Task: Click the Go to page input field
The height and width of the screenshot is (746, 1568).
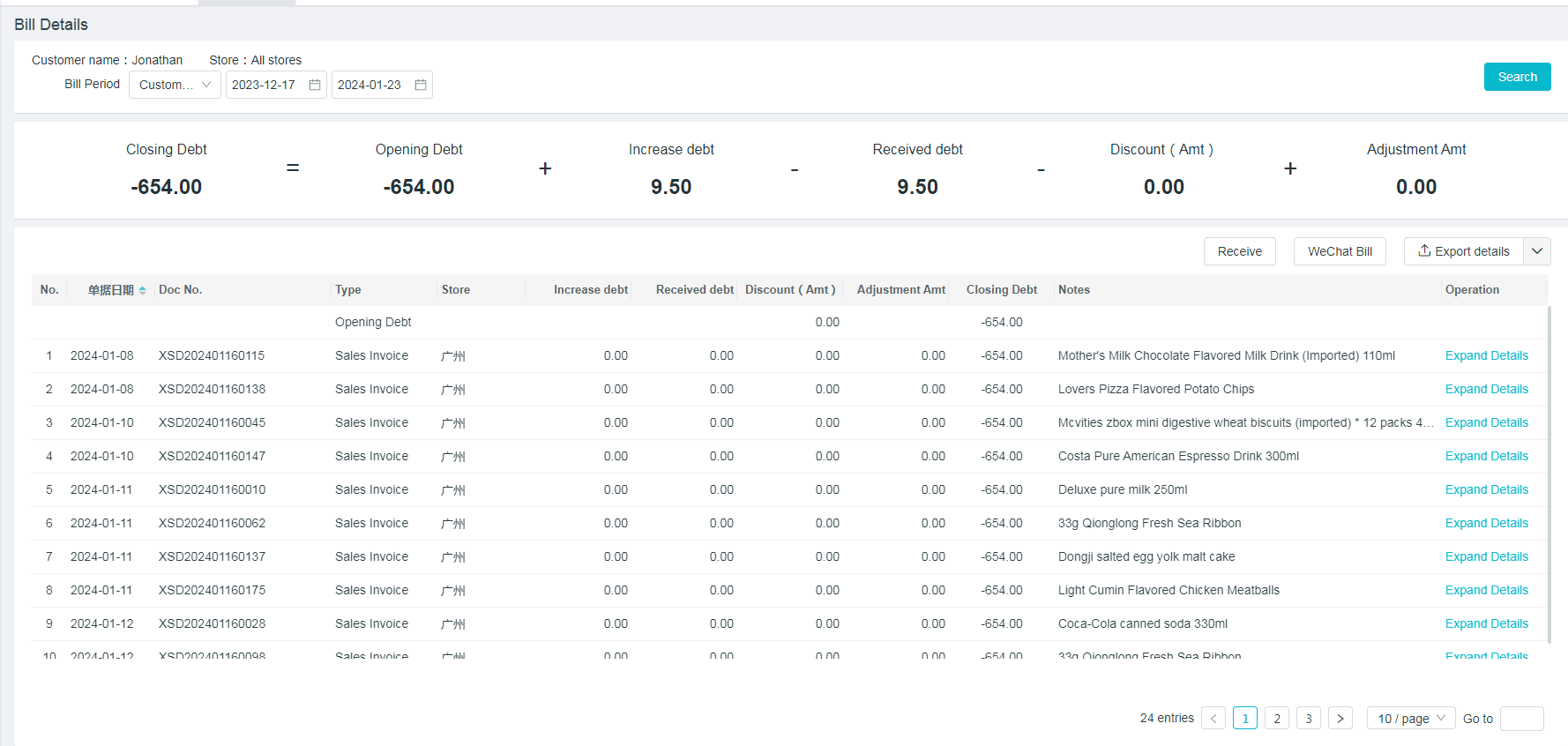Action: 1521,719
